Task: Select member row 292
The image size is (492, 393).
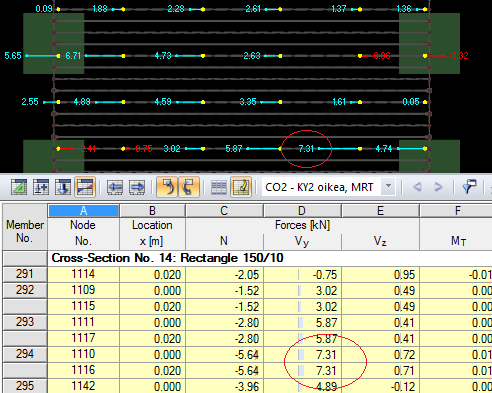Action: coord(25,290)
